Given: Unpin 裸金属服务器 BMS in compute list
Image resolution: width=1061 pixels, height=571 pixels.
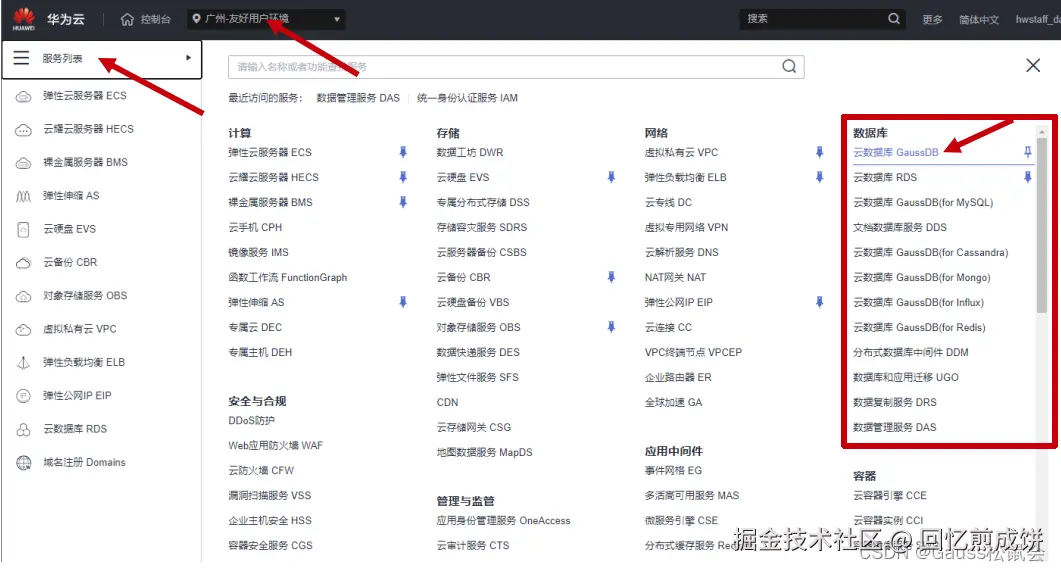Looking at the screenshot, I should [x=403, y=202].
